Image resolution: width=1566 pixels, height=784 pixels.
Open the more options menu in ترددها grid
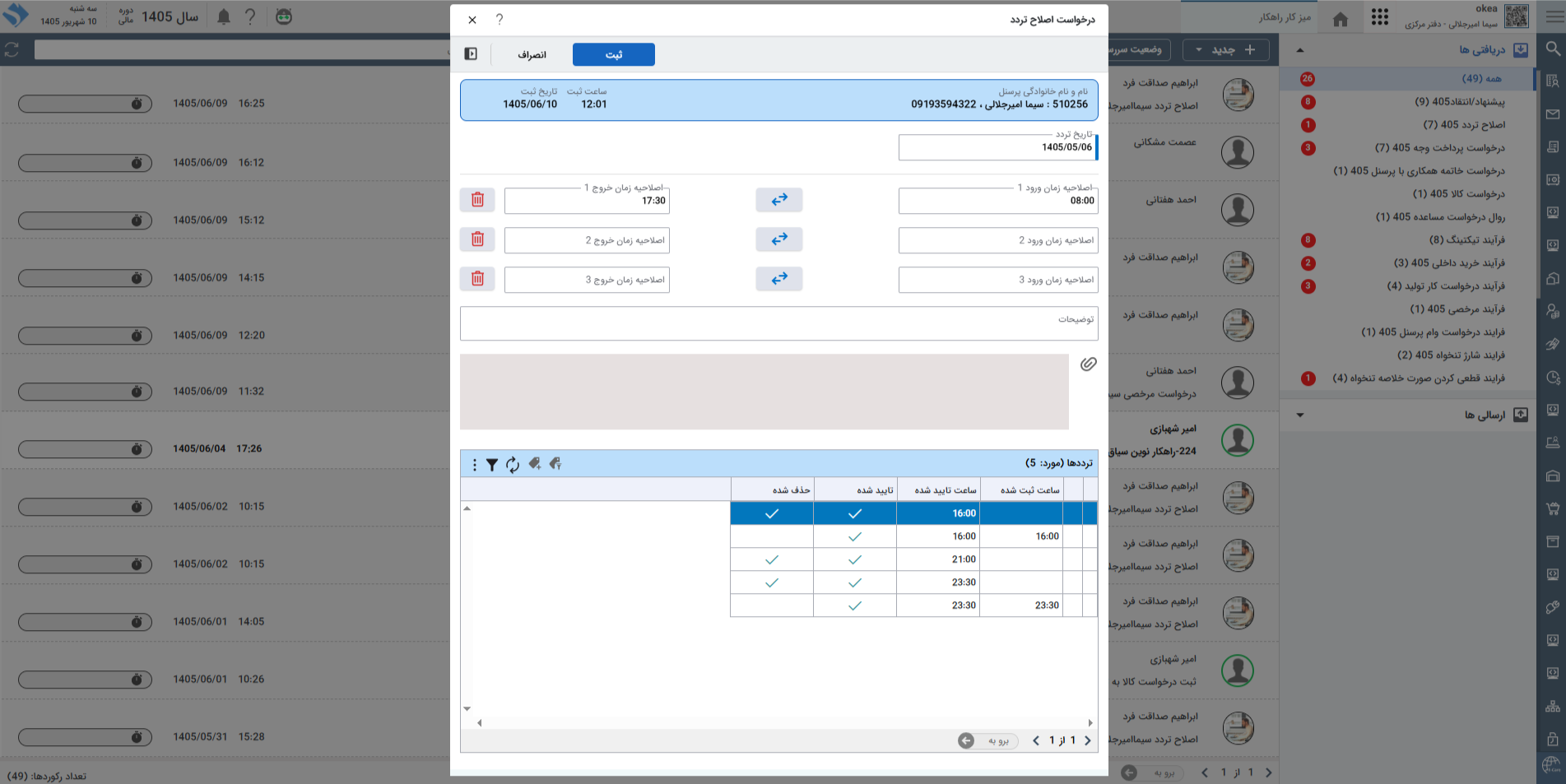click(474, 465)
